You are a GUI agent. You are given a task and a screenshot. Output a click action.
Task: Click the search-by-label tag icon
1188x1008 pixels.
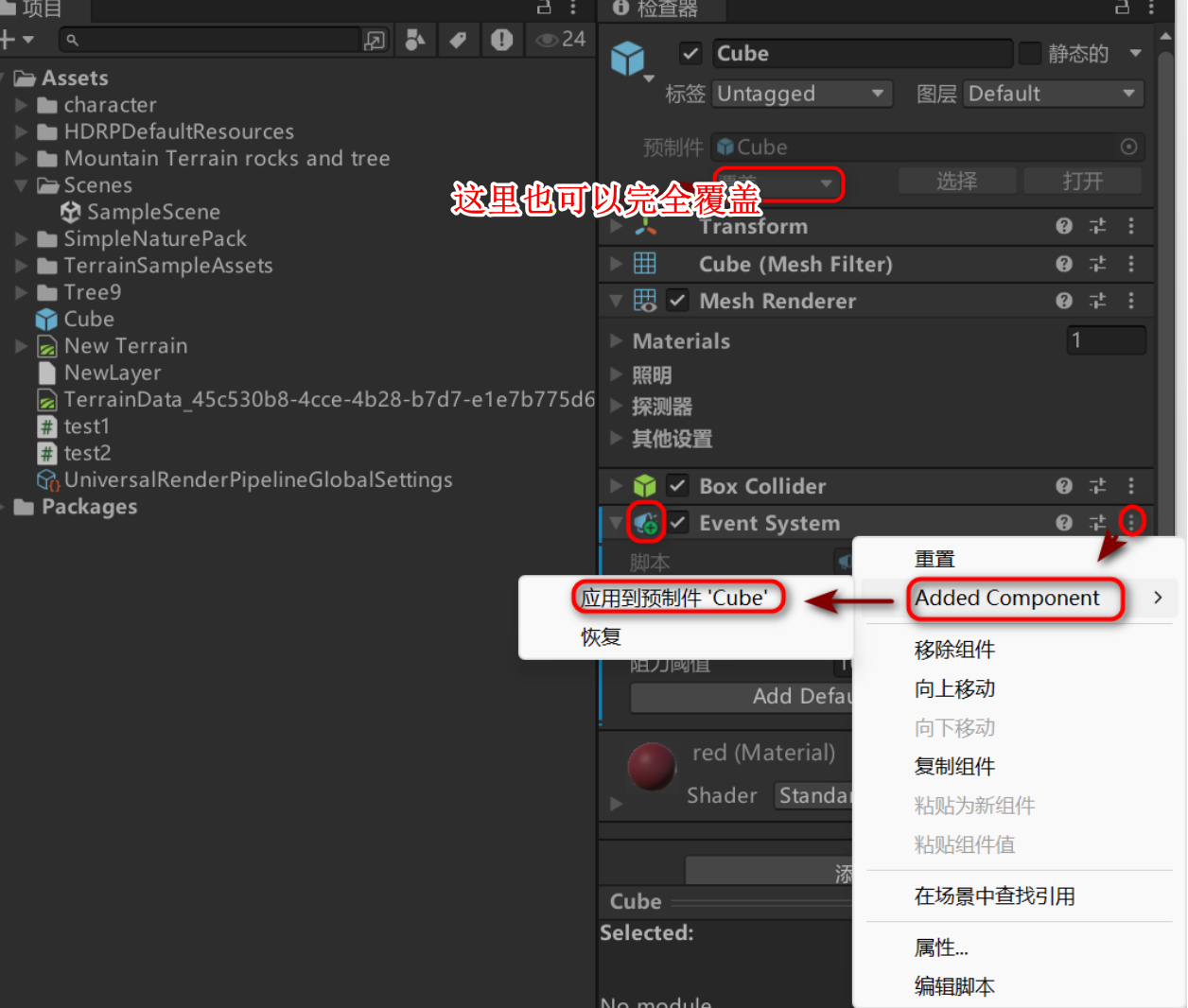pyautogui.click(x=458, y=40)
